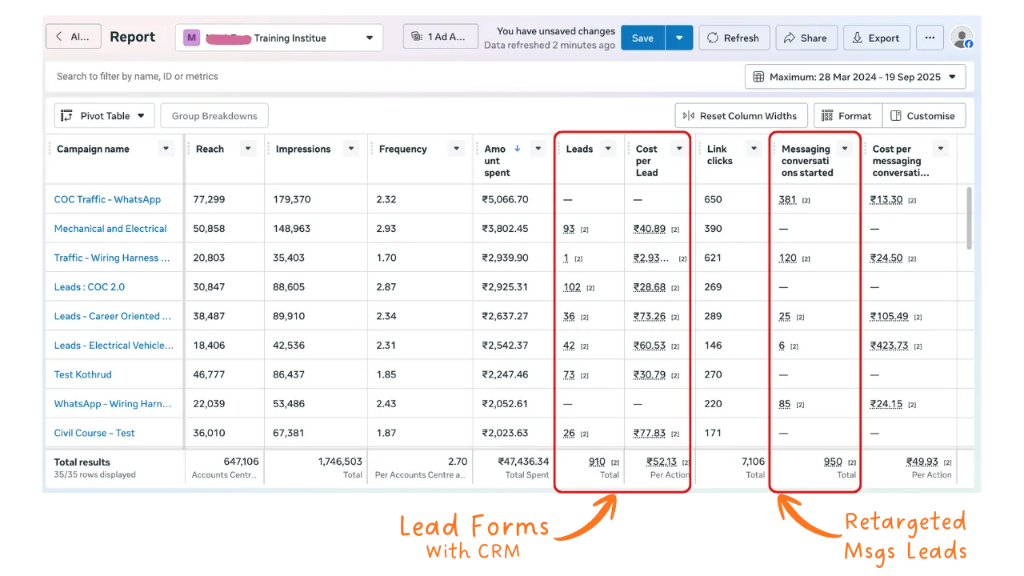Viewport: 1024px width, 576px height.
Task: Share this report
Action: [806, 38]
